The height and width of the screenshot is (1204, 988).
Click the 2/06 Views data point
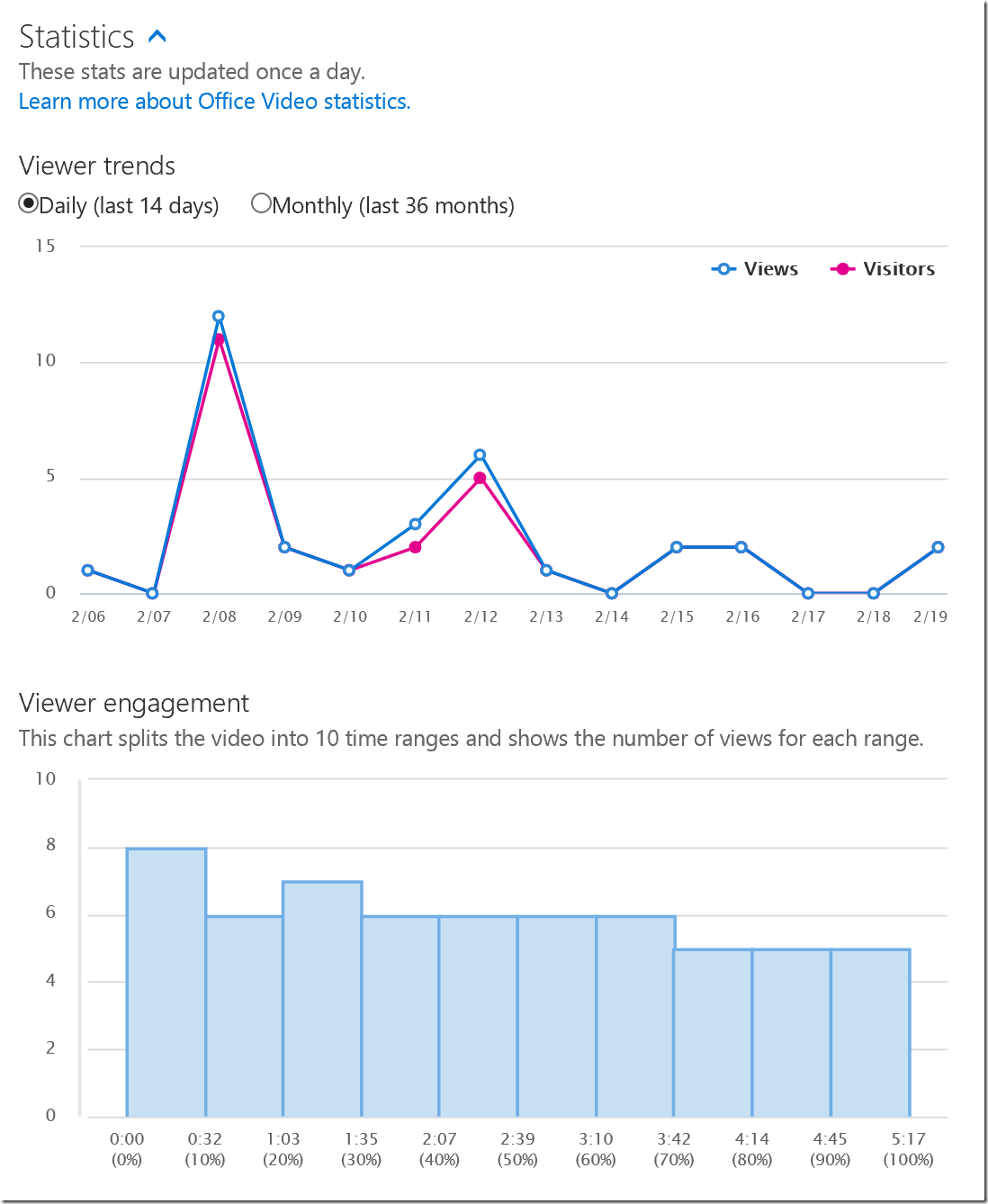(87, 571)
